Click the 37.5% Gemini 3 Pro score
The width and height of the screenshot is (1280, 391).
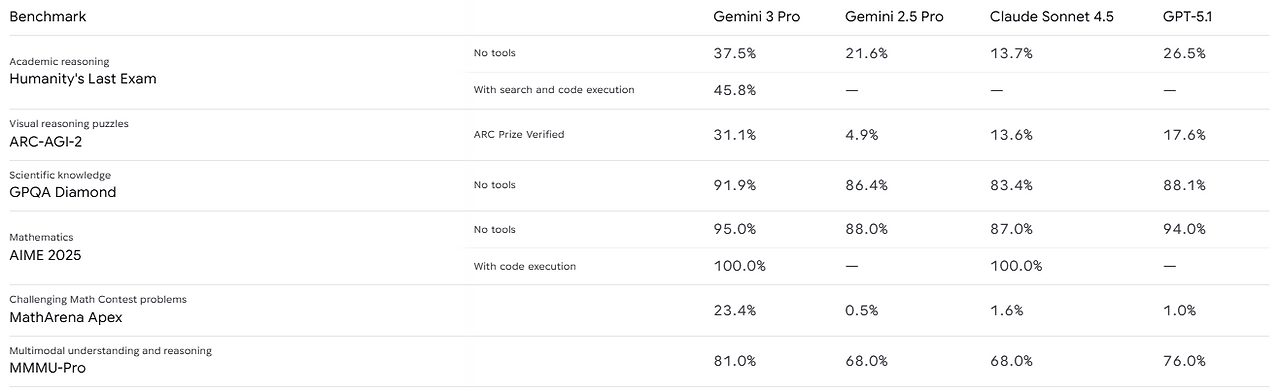(x=734, y=54)
